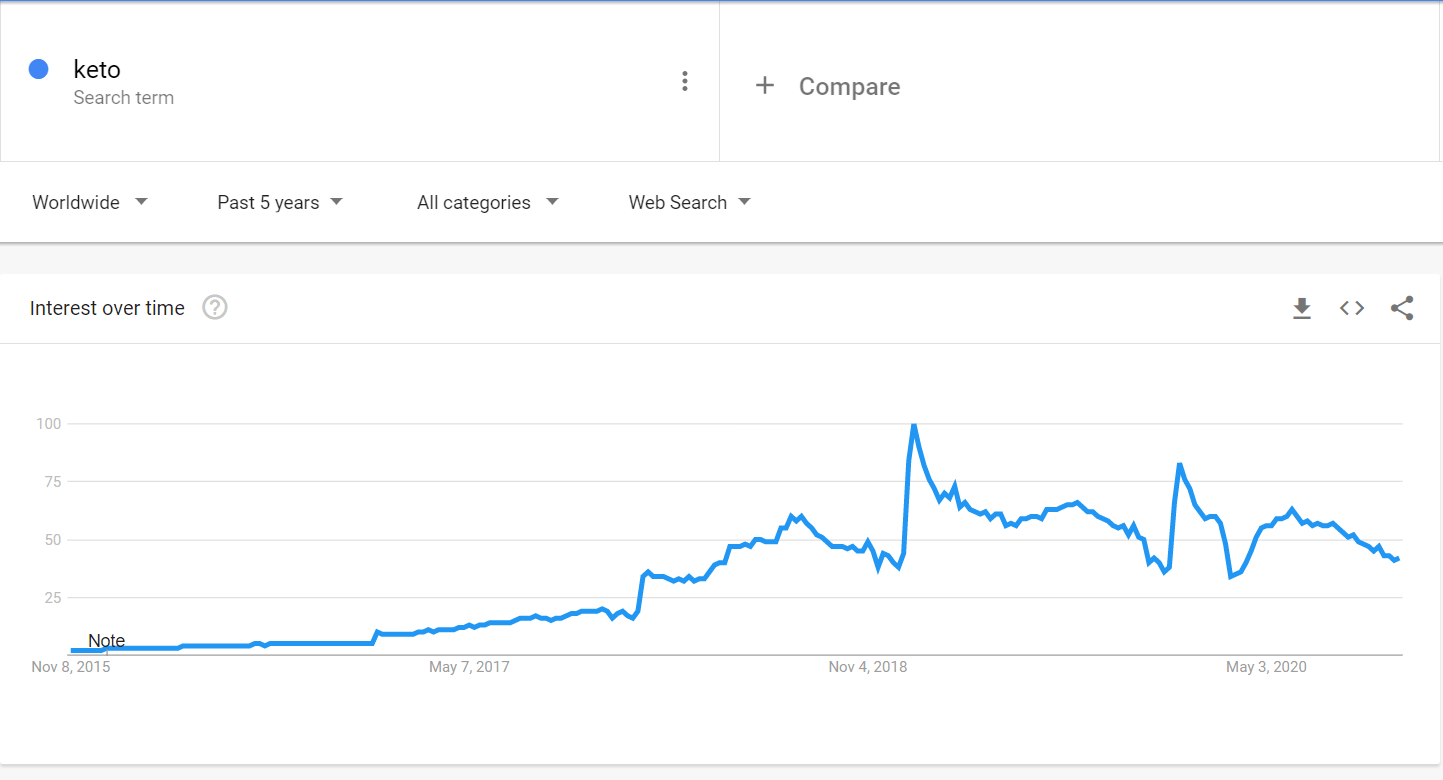Click the blue keto color dot
The image size is (1443, 780).
(x=39, y=69)
